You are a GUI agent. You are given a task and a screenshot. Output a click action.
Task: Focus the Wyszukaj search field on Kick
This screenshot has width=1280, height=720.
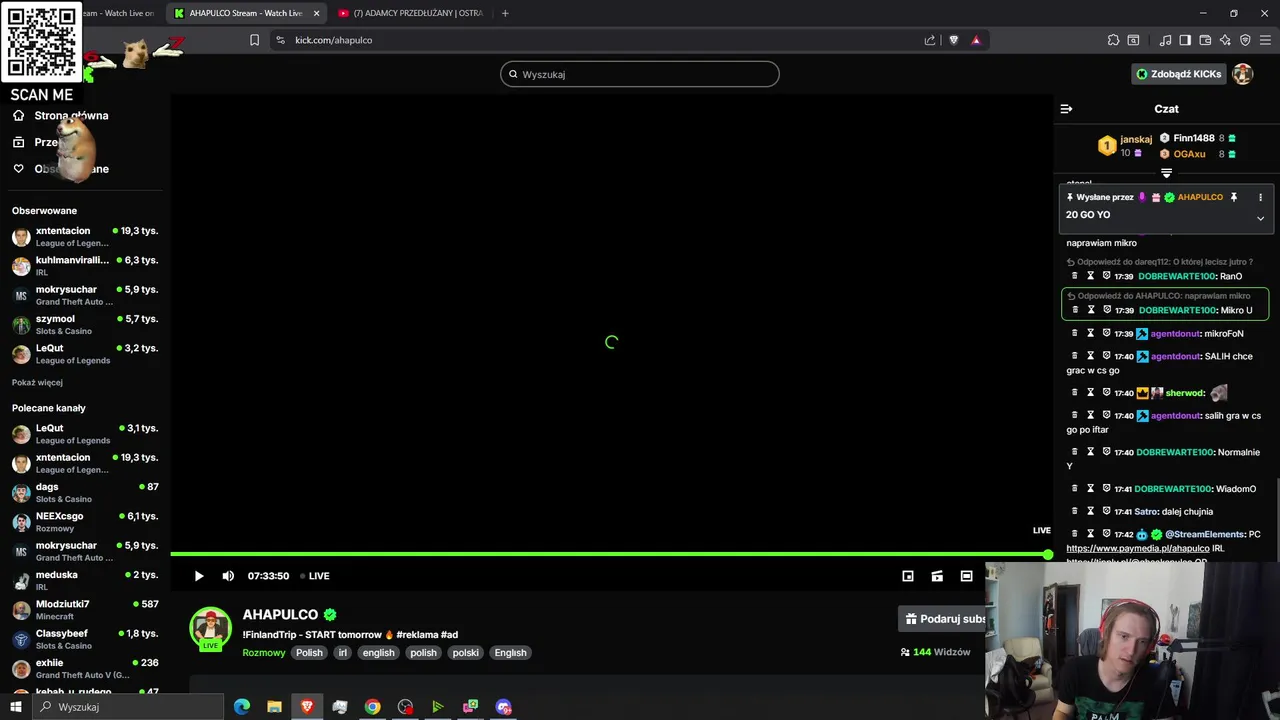pyautogui.click(x=640, y=74)
